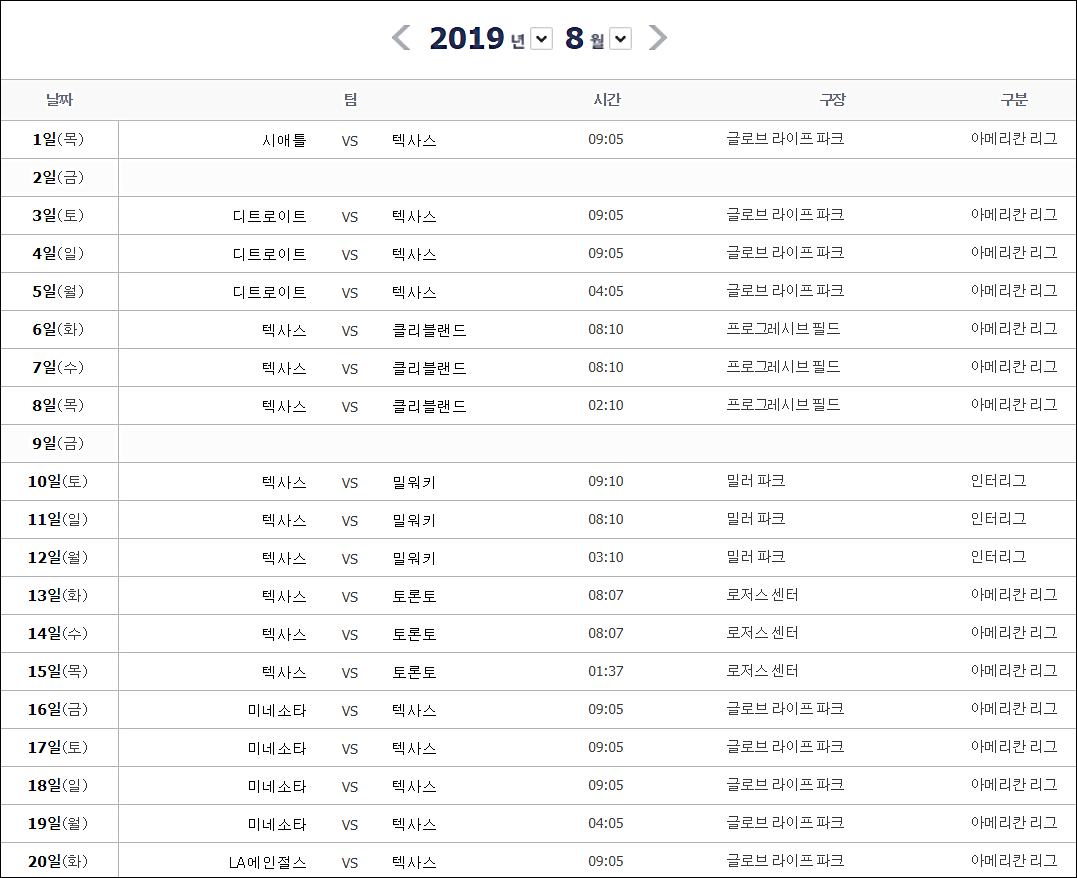Click 02:10 time in 8일 row
This screenshot has width=1077, height=878.
coord(606,405)
